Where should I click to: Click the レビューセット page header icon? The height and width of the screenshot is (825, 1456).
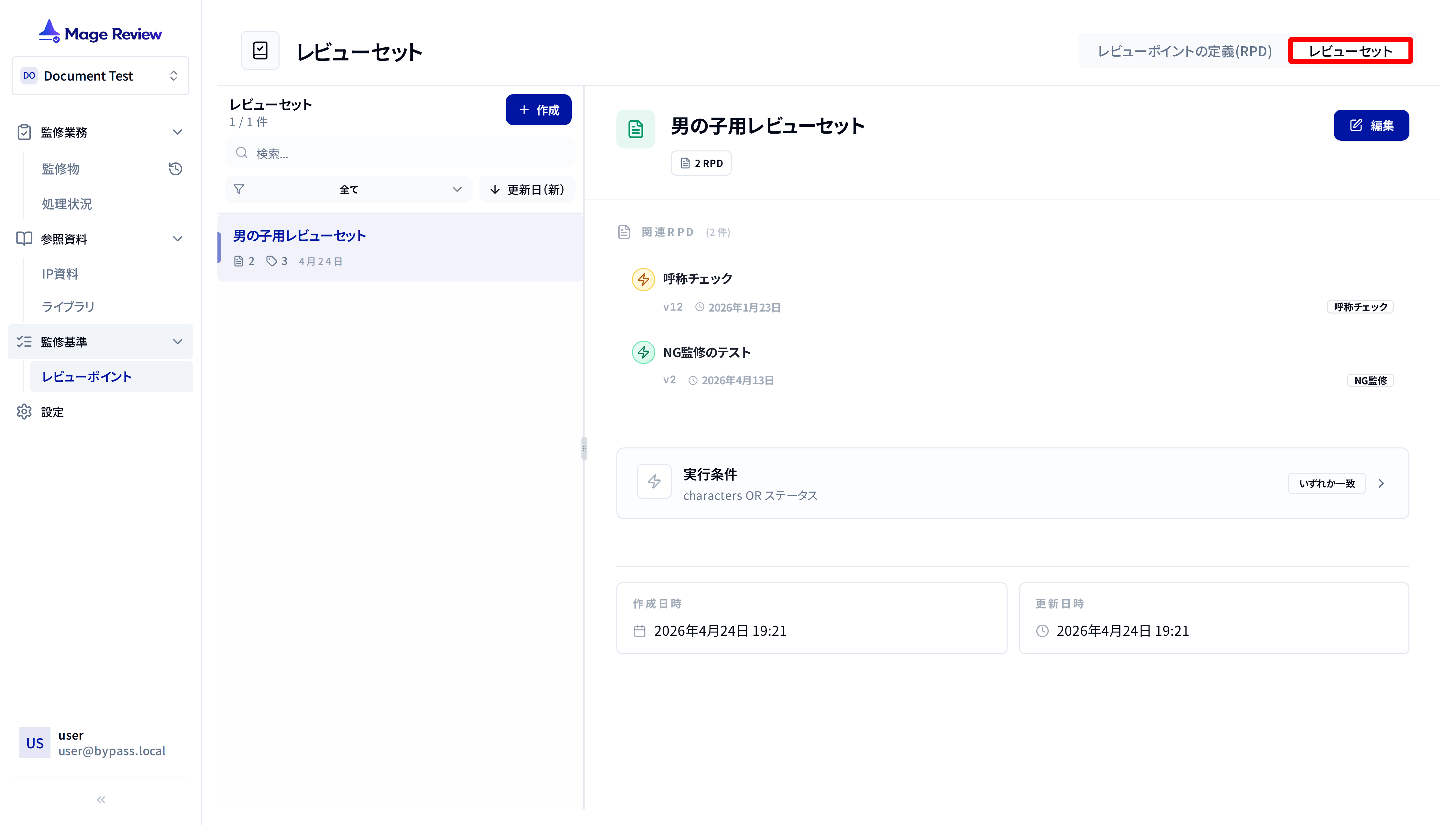(260, 50)
